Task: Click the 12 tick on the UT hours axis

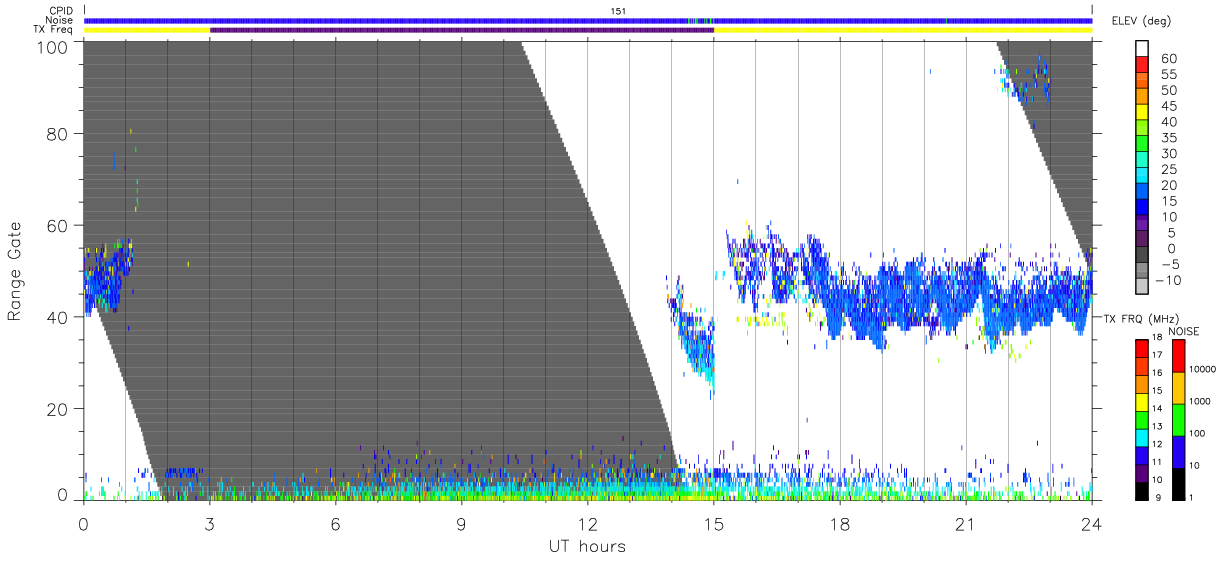Action: coord(587,524)
